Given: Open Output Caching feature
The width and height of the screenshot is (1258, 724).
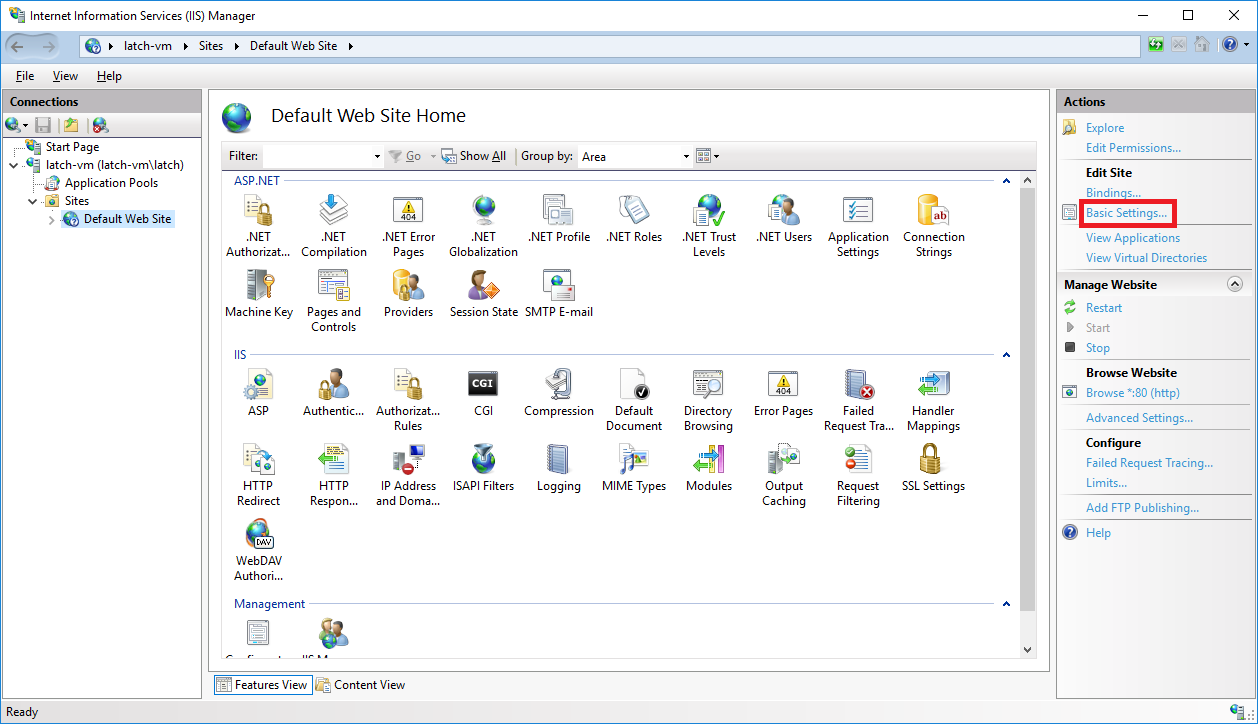Looking at the screenshot, I should click(x=783, y=475).
